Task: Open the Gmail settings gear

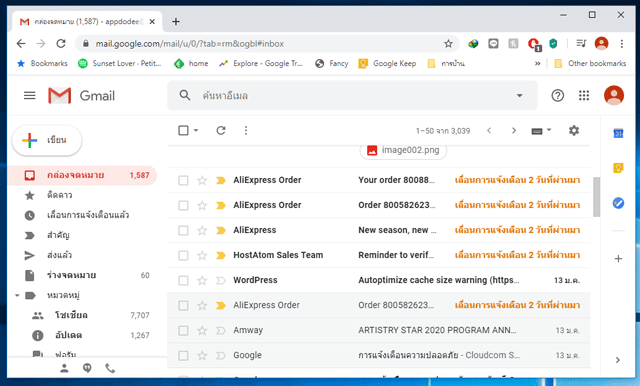Action: coord(574,131)
